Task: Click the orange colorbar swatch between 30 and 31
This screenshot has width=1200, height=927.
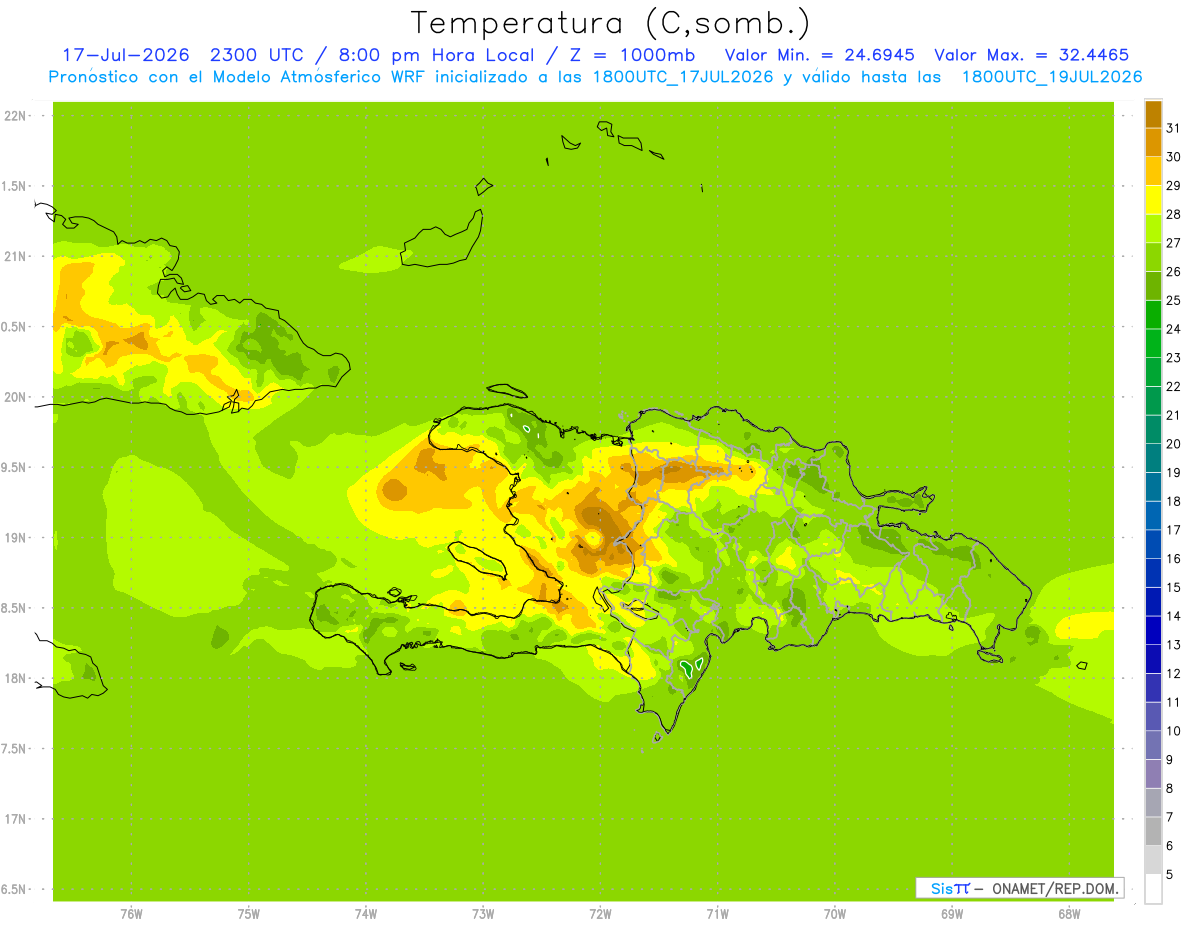Action: pyautogui.click(x=1153, y=142)
